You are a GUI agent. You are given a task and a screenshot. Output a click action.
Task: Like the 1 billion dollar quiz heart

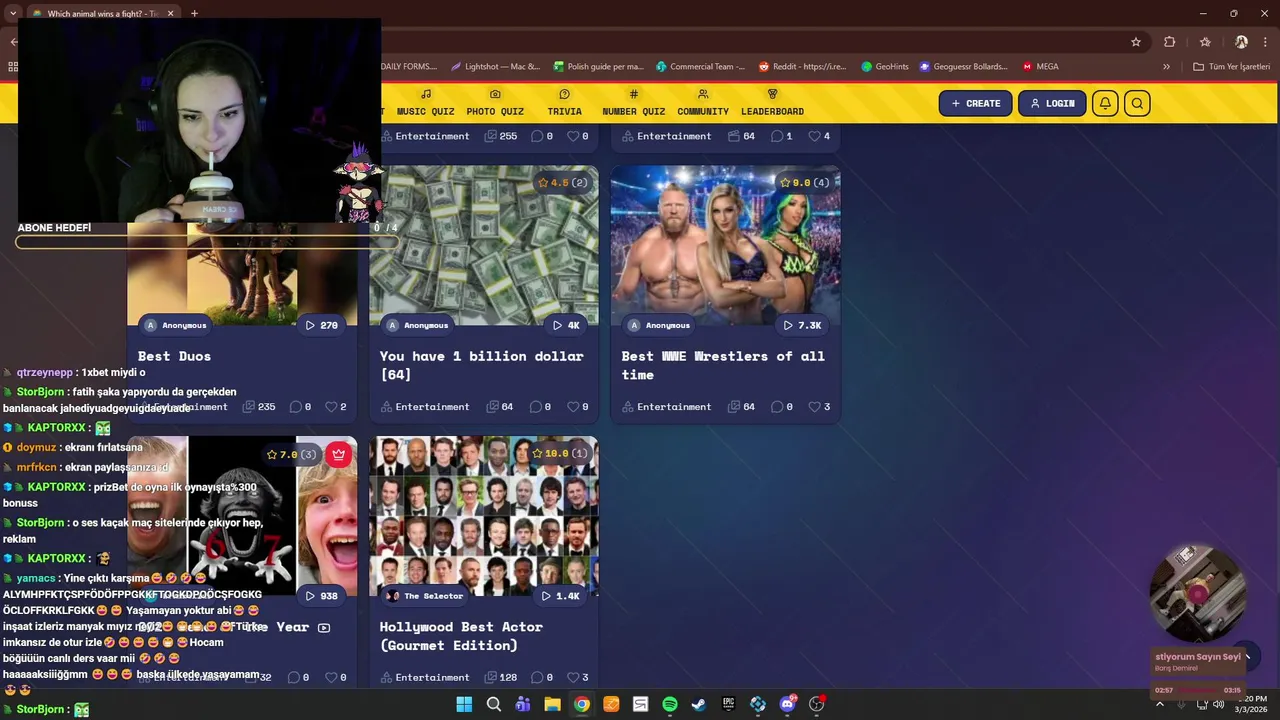tap(573, 407)
